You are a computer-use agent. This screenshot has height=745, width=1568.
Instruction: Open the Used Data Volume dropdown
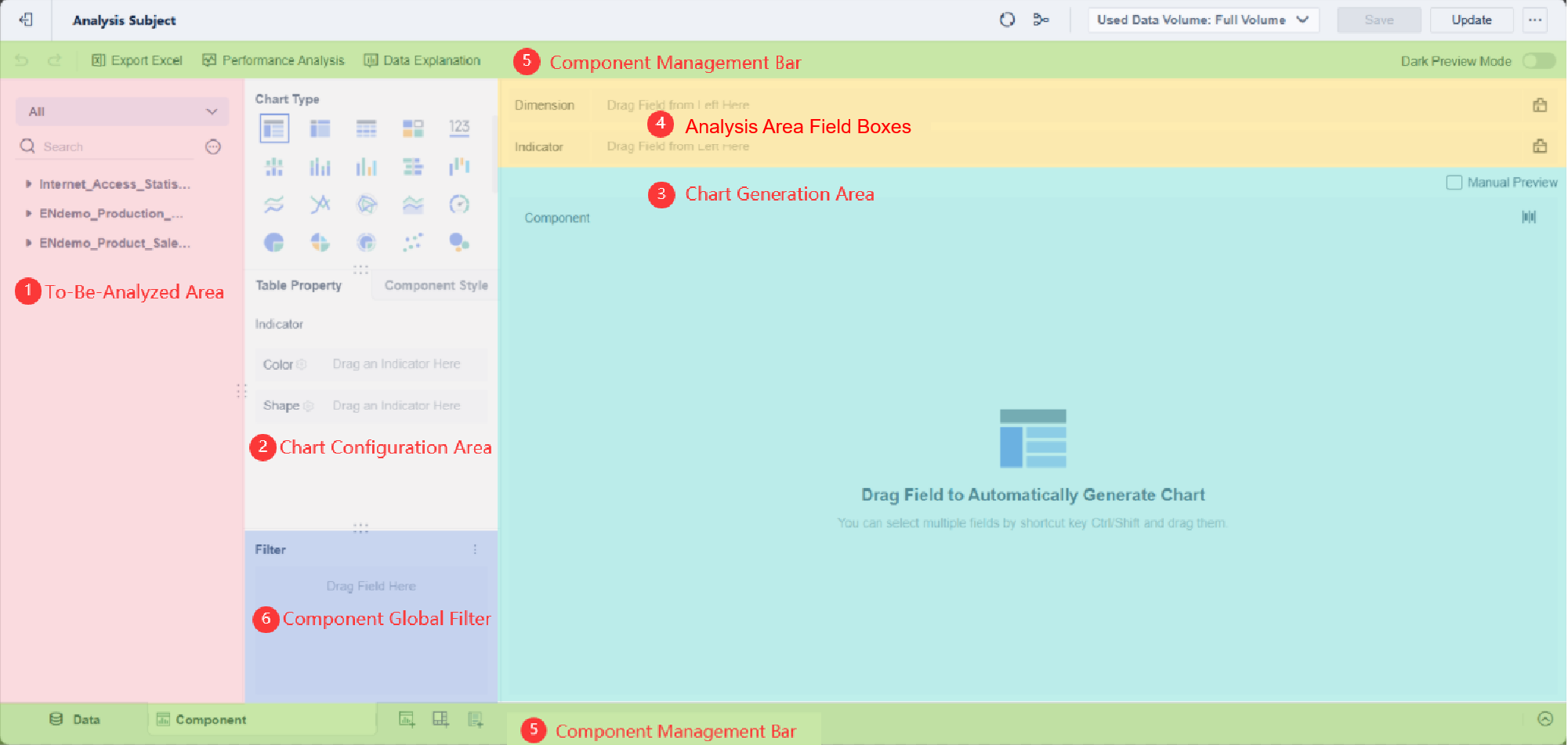pyautogui.click(x=1203, y=20)
